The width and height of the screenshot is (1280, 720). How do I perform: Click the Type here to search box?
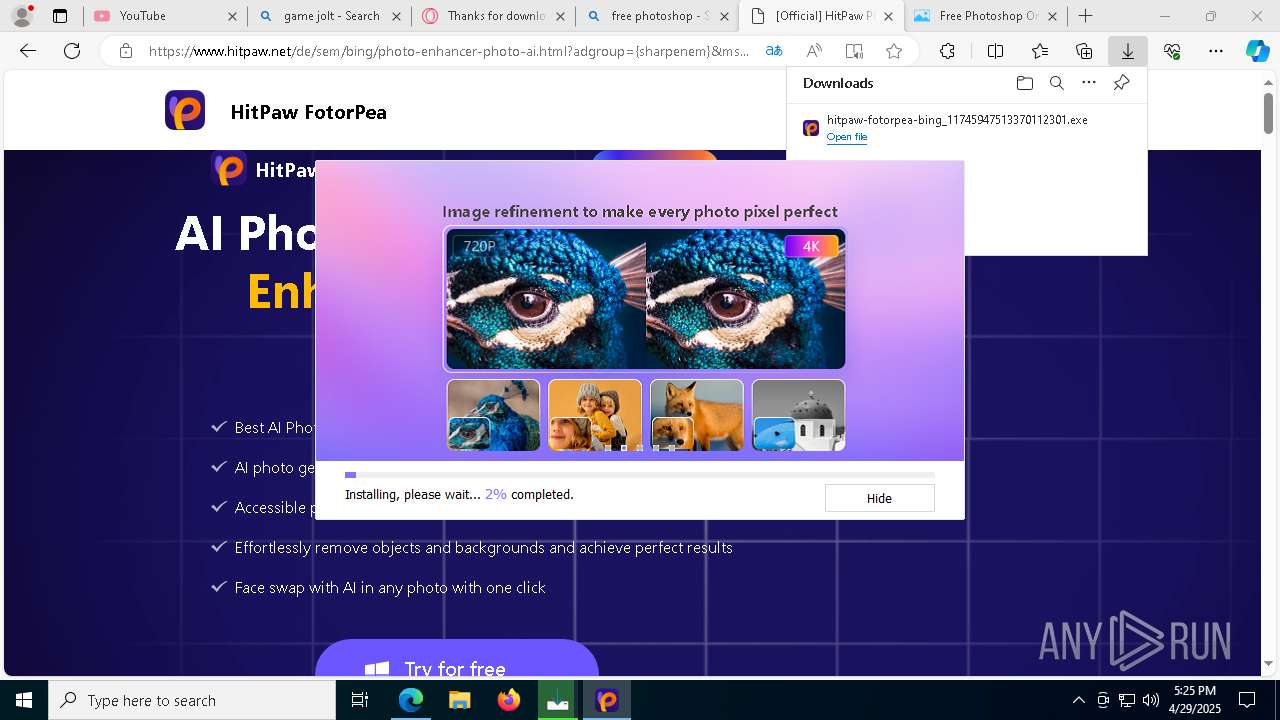(x=192, y=700)
